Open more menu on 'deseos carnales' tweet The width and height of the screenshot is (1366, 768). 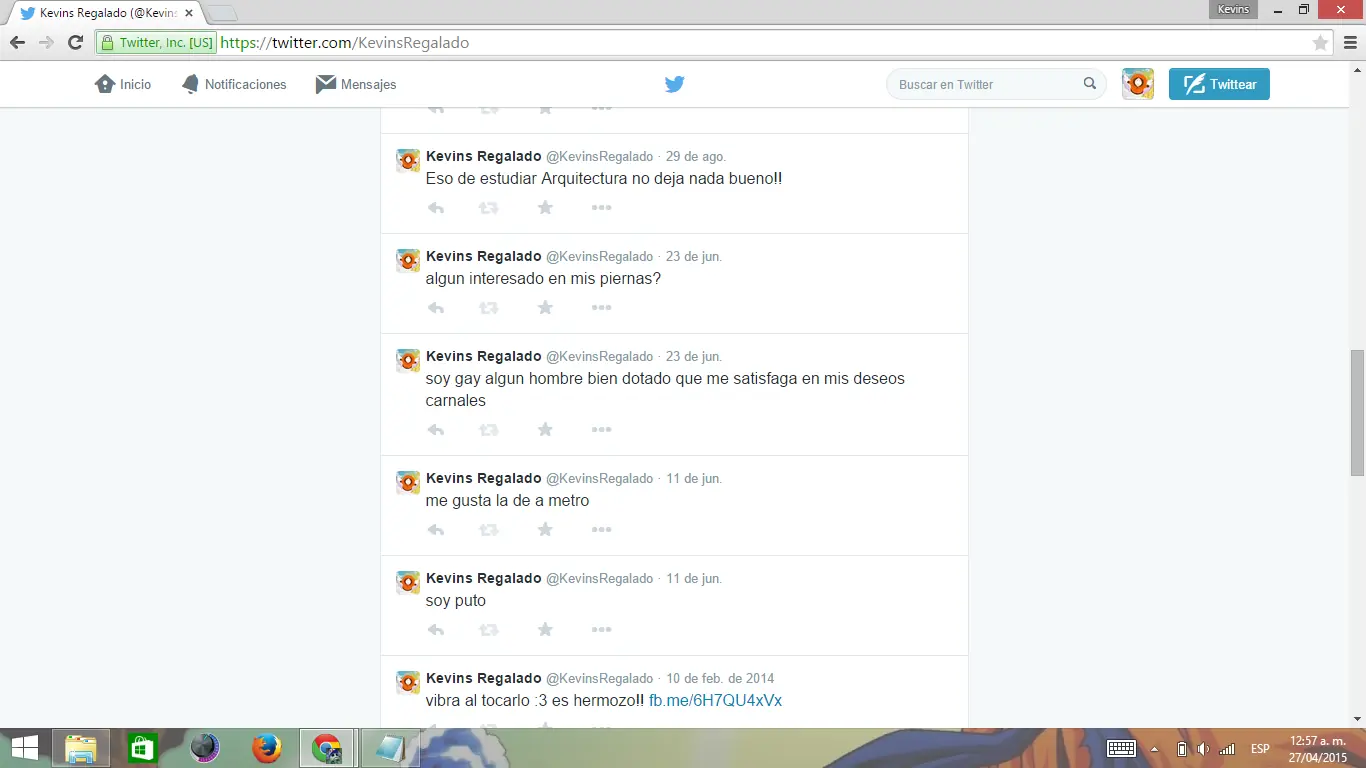(x=601, y=430)
